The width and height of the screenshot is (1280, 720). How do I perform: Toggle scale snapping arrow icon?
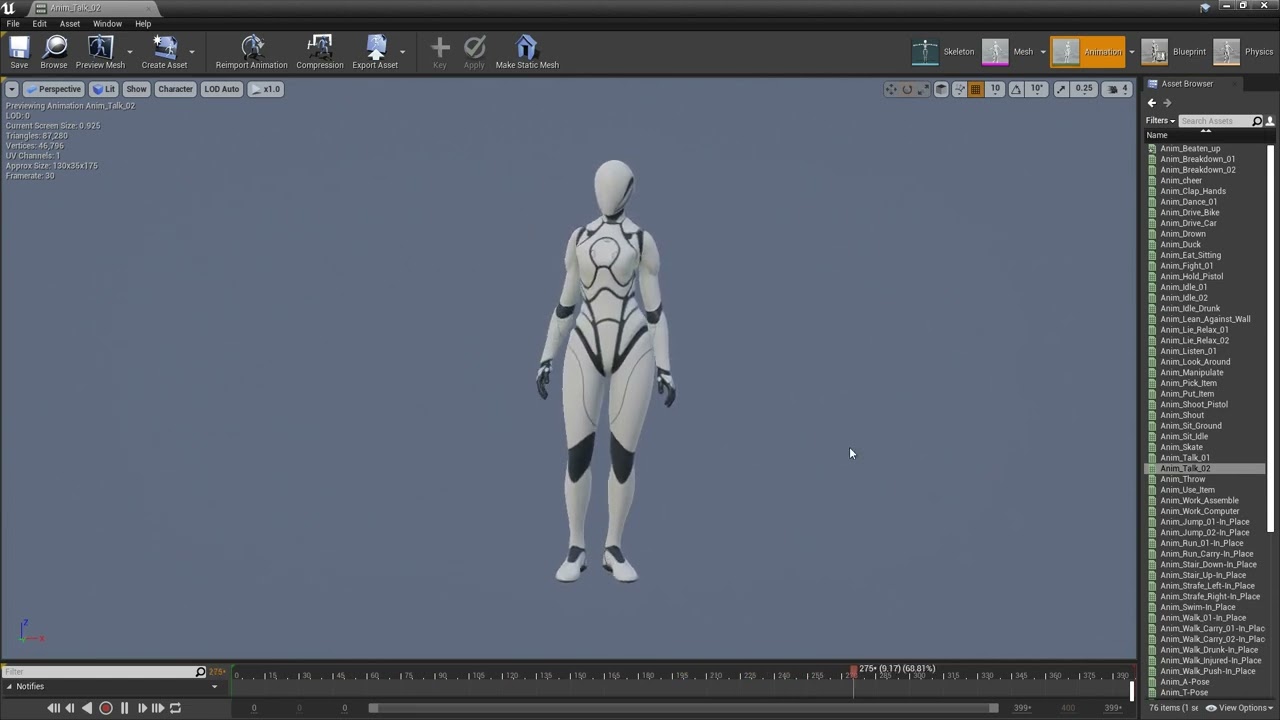pyautogui.click(x=1061, y=89)
